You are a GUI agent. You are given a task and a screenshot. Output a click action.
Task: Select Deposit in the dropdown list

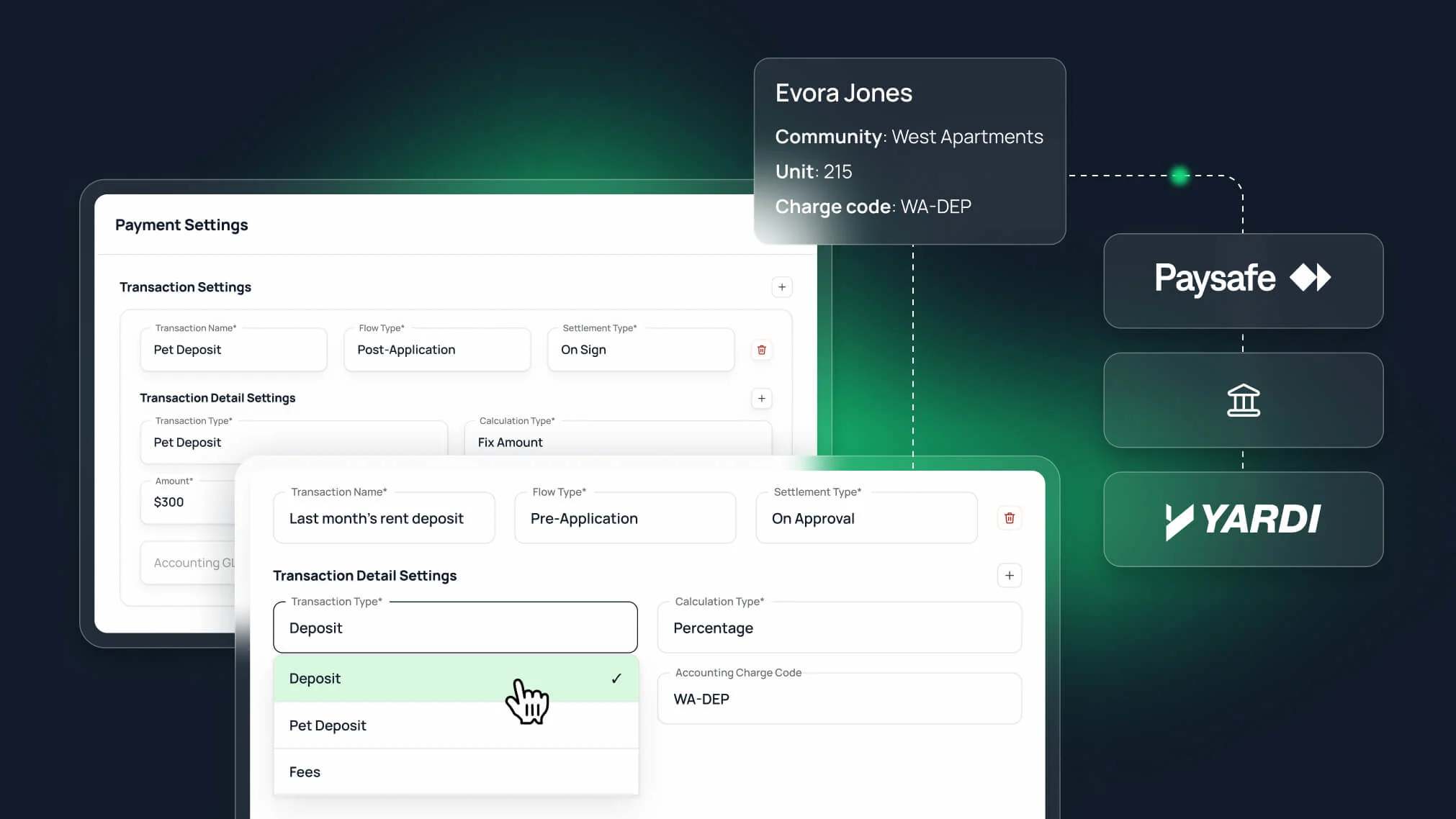pos(456,679)
